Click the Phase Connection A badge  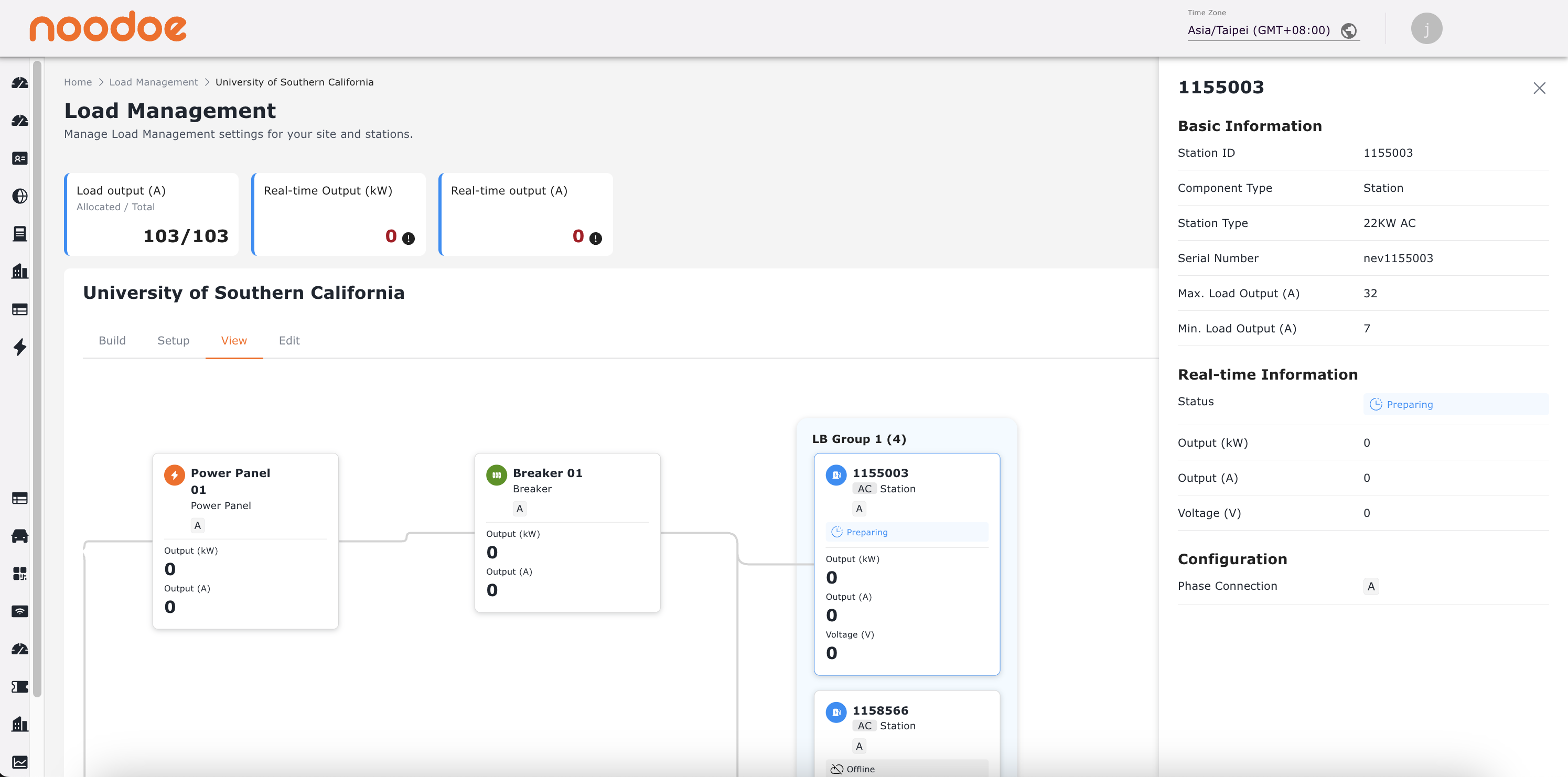click(x=1371, y=586)
